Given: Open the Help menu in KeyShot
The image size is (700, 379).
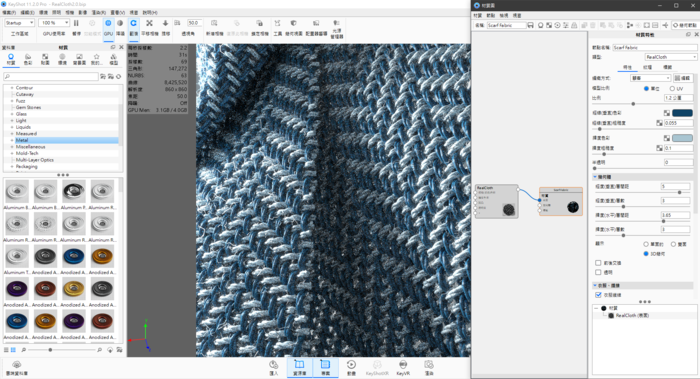Looking at the screenshot, I should coord(150,12).
